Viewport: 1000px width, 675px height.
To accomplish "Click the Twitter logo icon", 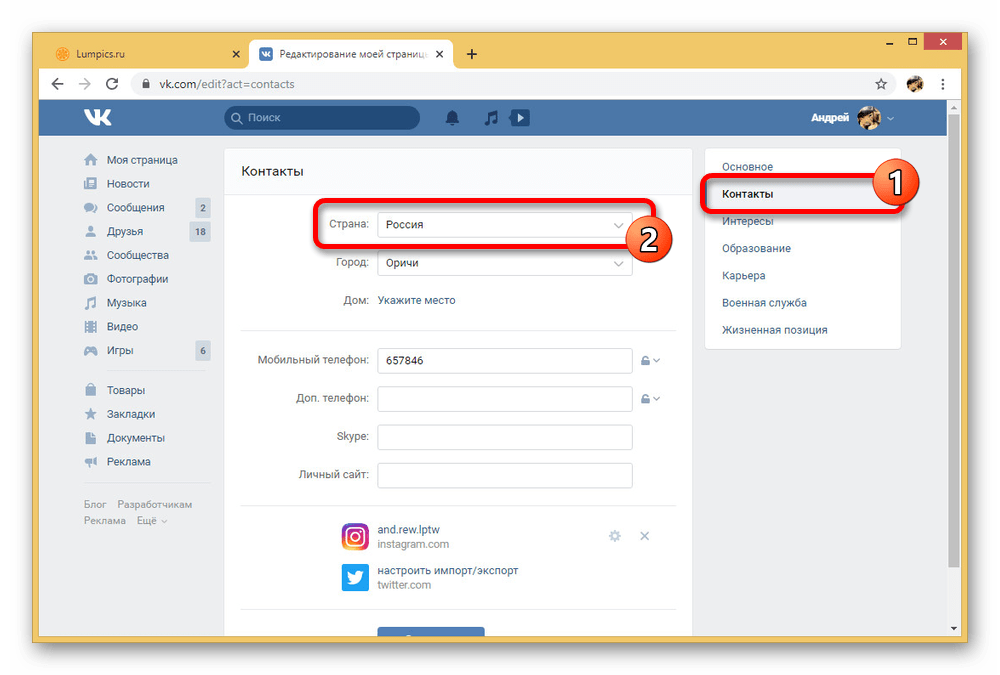I will point(355,577).
